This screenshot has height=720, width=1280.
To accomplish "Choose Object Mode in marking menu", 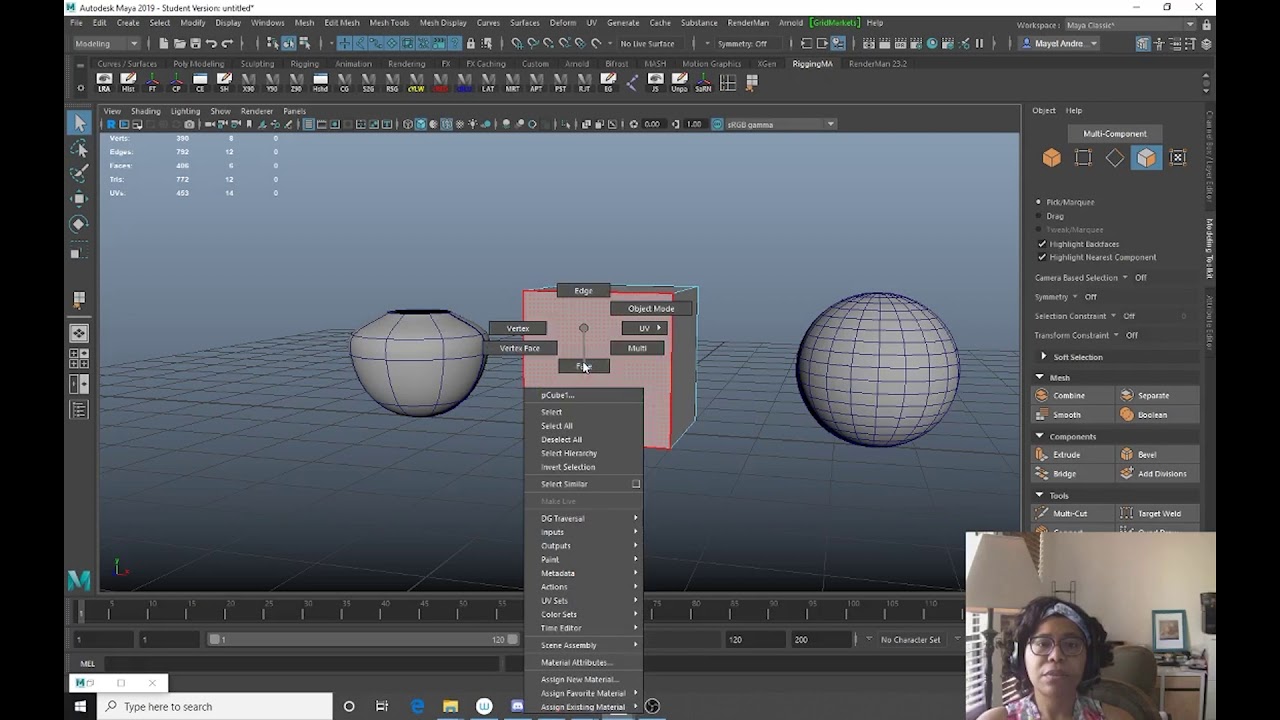I will click(650, 309).
